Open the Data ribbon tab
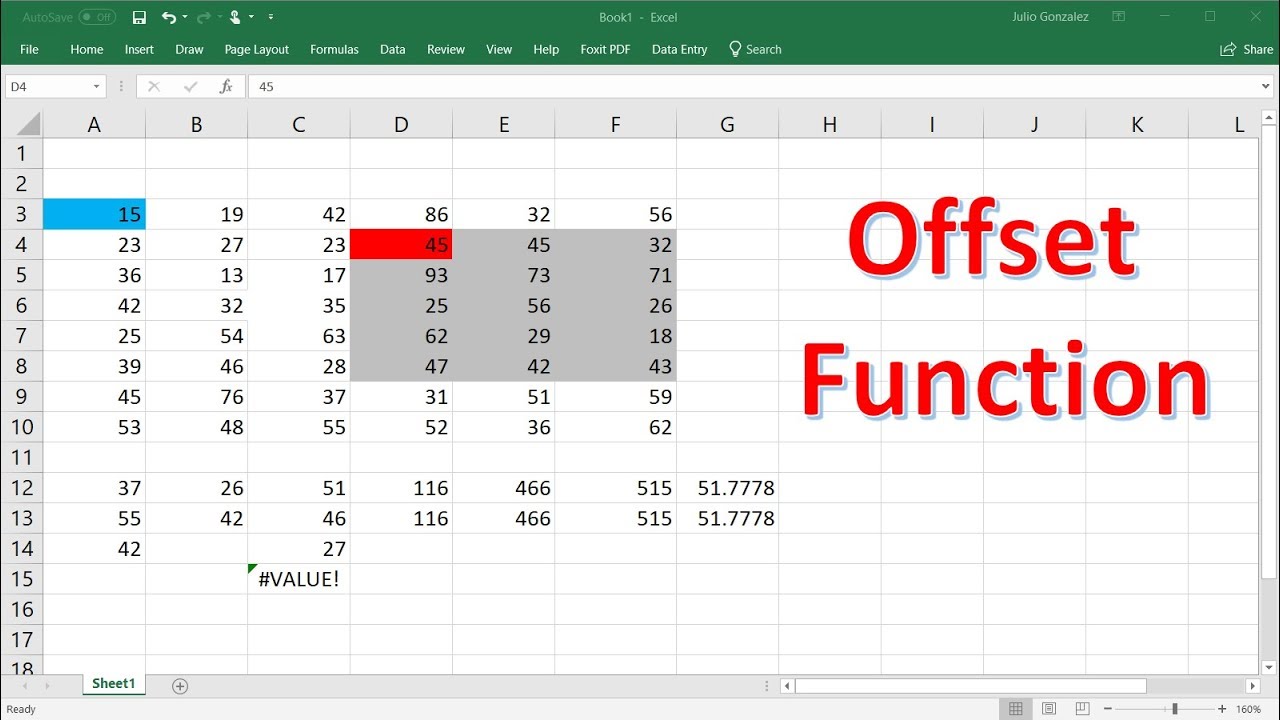The image size is (1280, 720). (x=393, y=49)
